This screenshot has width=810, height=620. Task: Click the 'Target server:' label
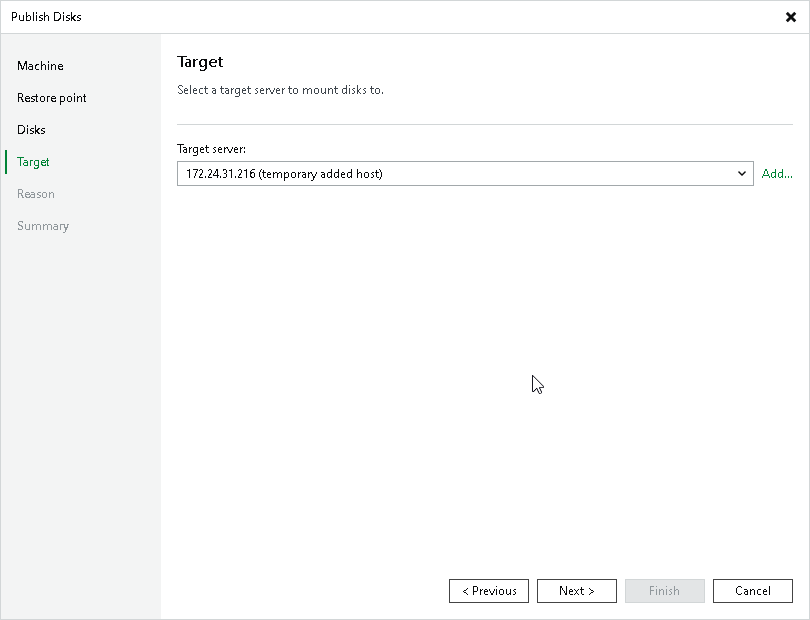click(211, 149)
